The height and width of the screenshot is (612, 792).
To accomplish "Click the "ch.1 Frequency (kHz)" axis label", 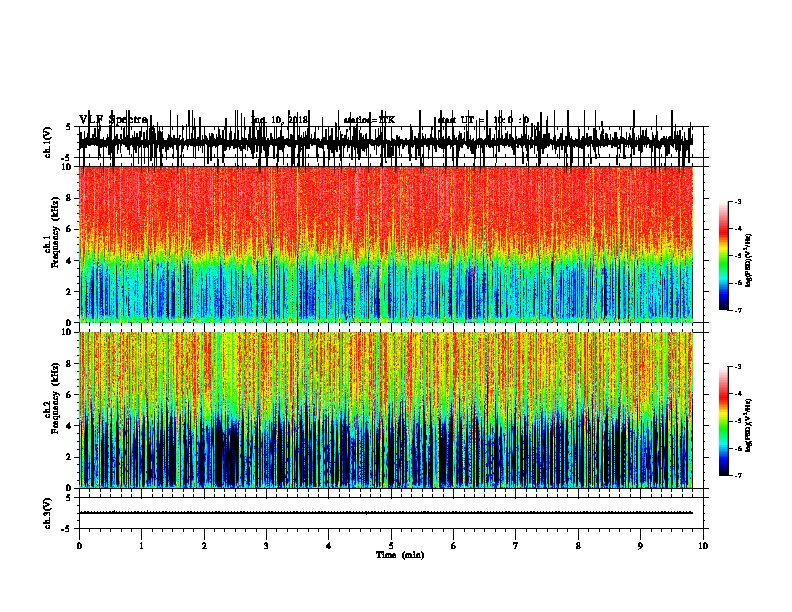I will (52, 232).
